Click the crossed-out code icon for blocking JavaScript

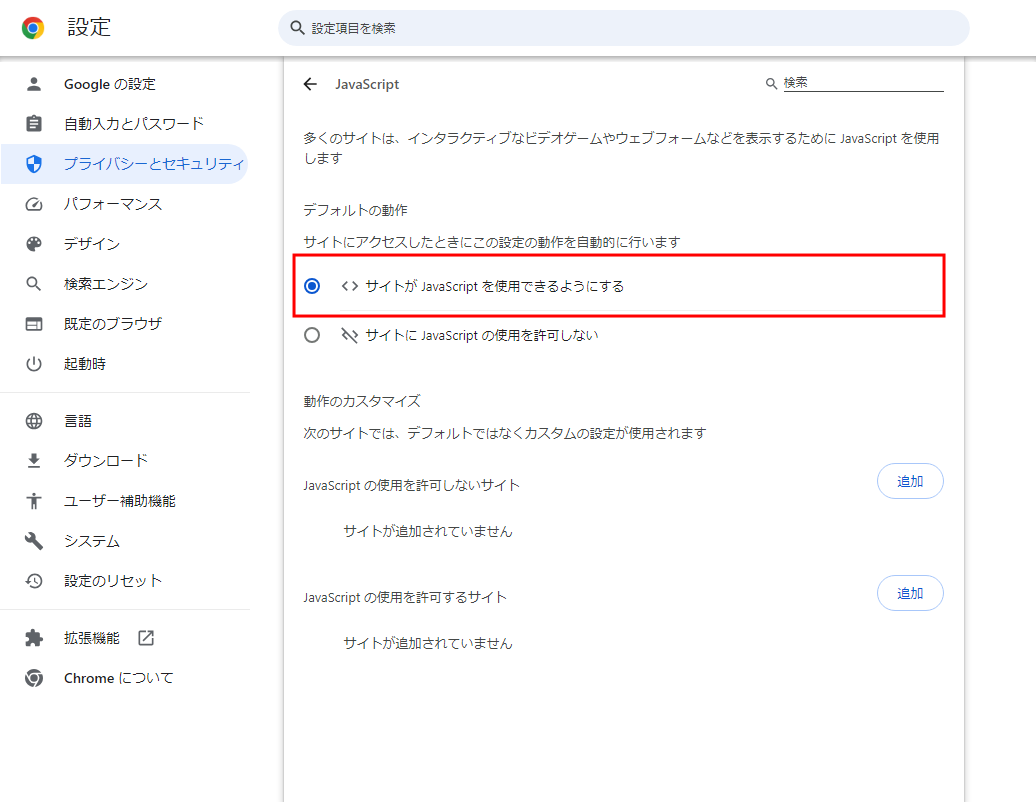click(x=350, y=335)
